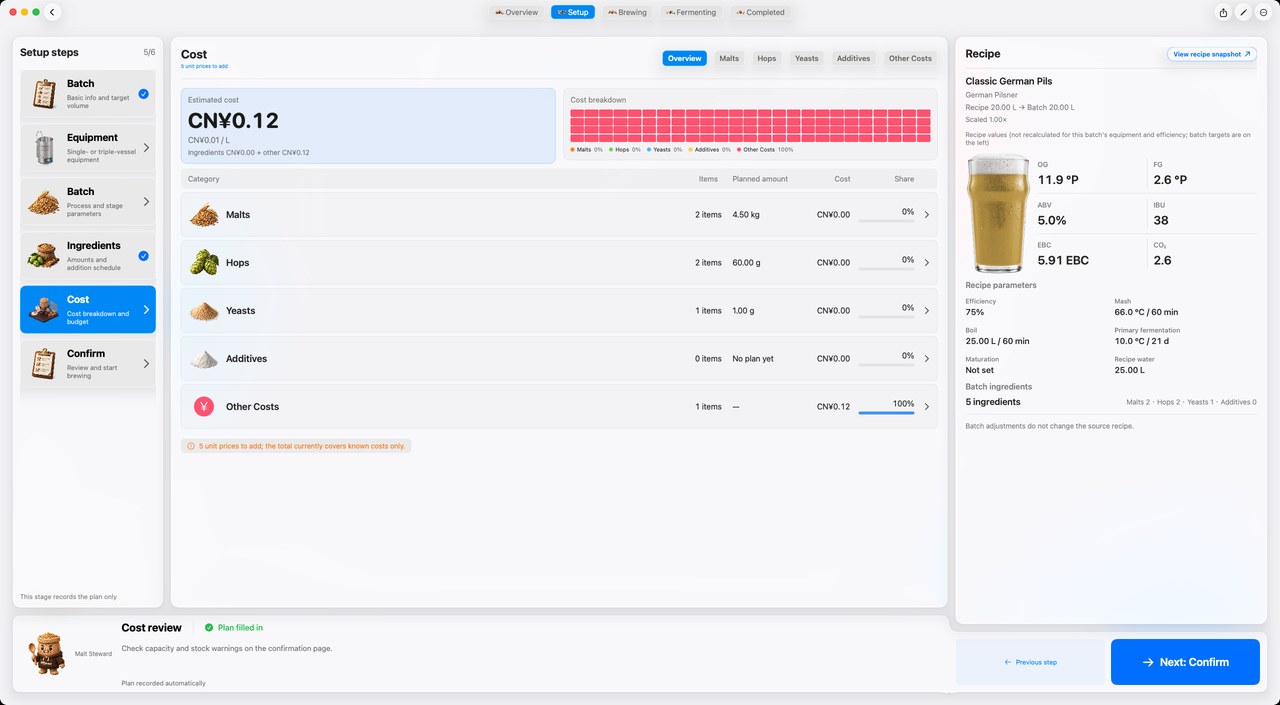The height and width of the screenshot is (705, 1280).
Task: Click the Malts grain pile icon in the table
Action: 204,215
